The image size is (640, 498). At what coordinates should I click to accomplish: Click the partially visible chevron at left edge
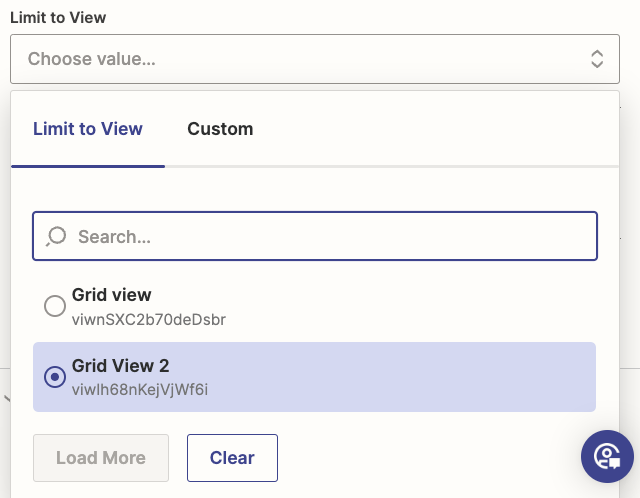click(x=6, y=399)
